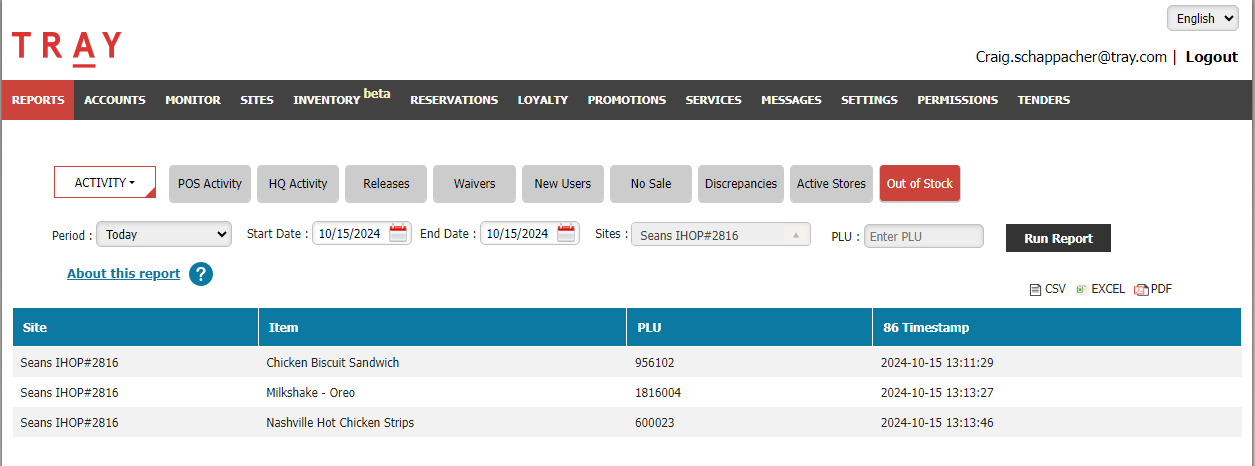Select the SETTINGS menu item
1255x466 pixels.
[869, 100]
